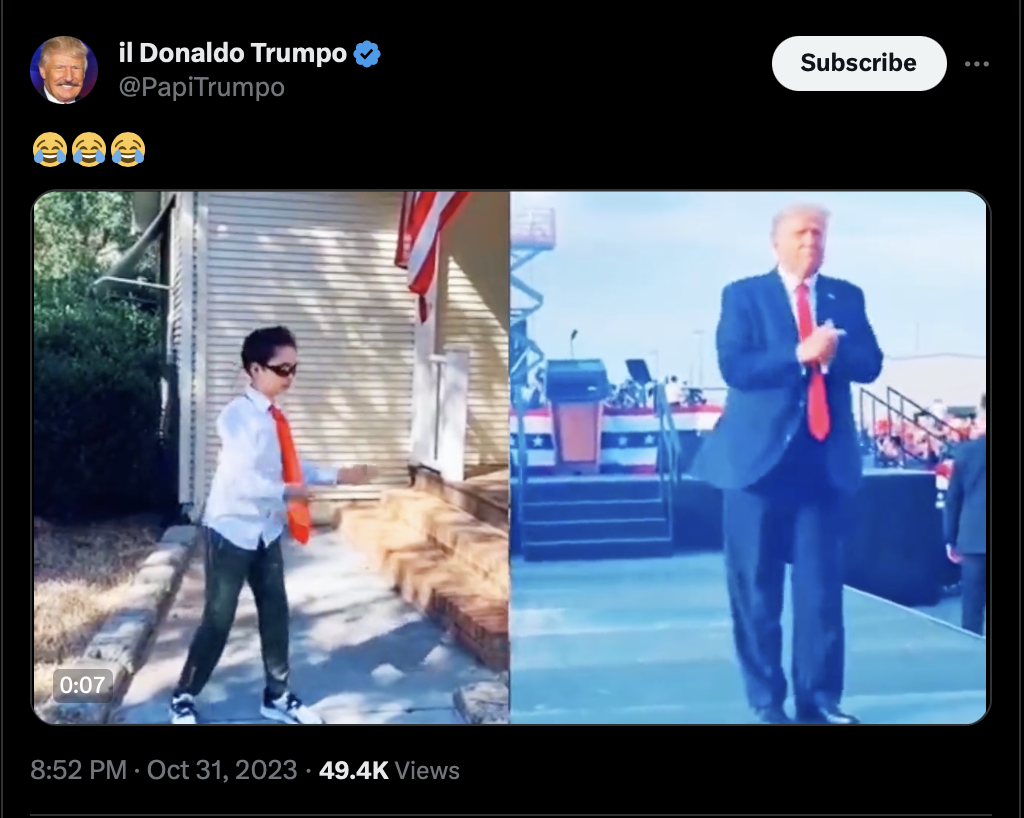Click the first laughing-crying emoji
Screen dimensions: 1024x818
coord(50,149)
